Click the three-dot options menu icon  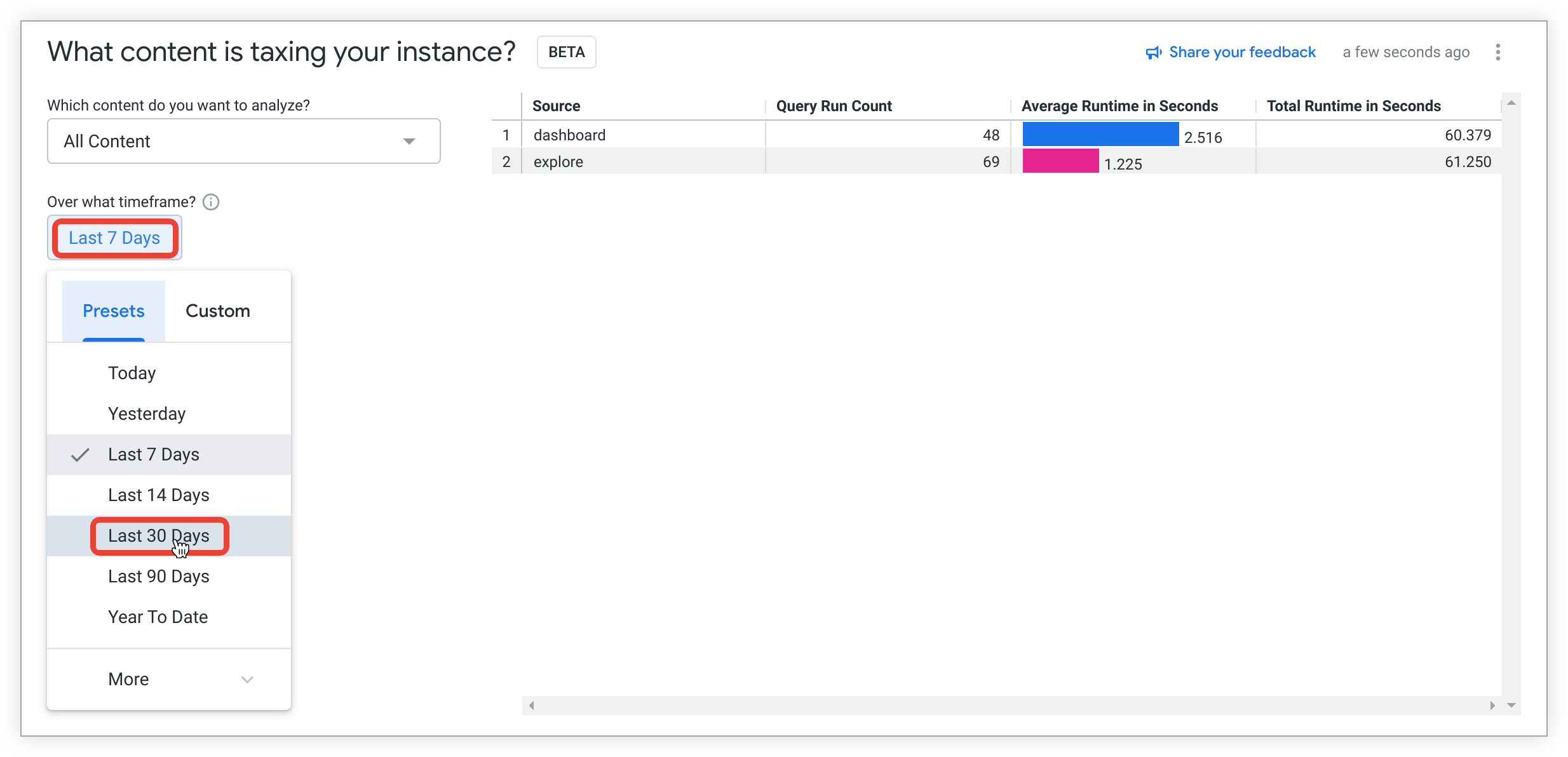click(1497, 52)
